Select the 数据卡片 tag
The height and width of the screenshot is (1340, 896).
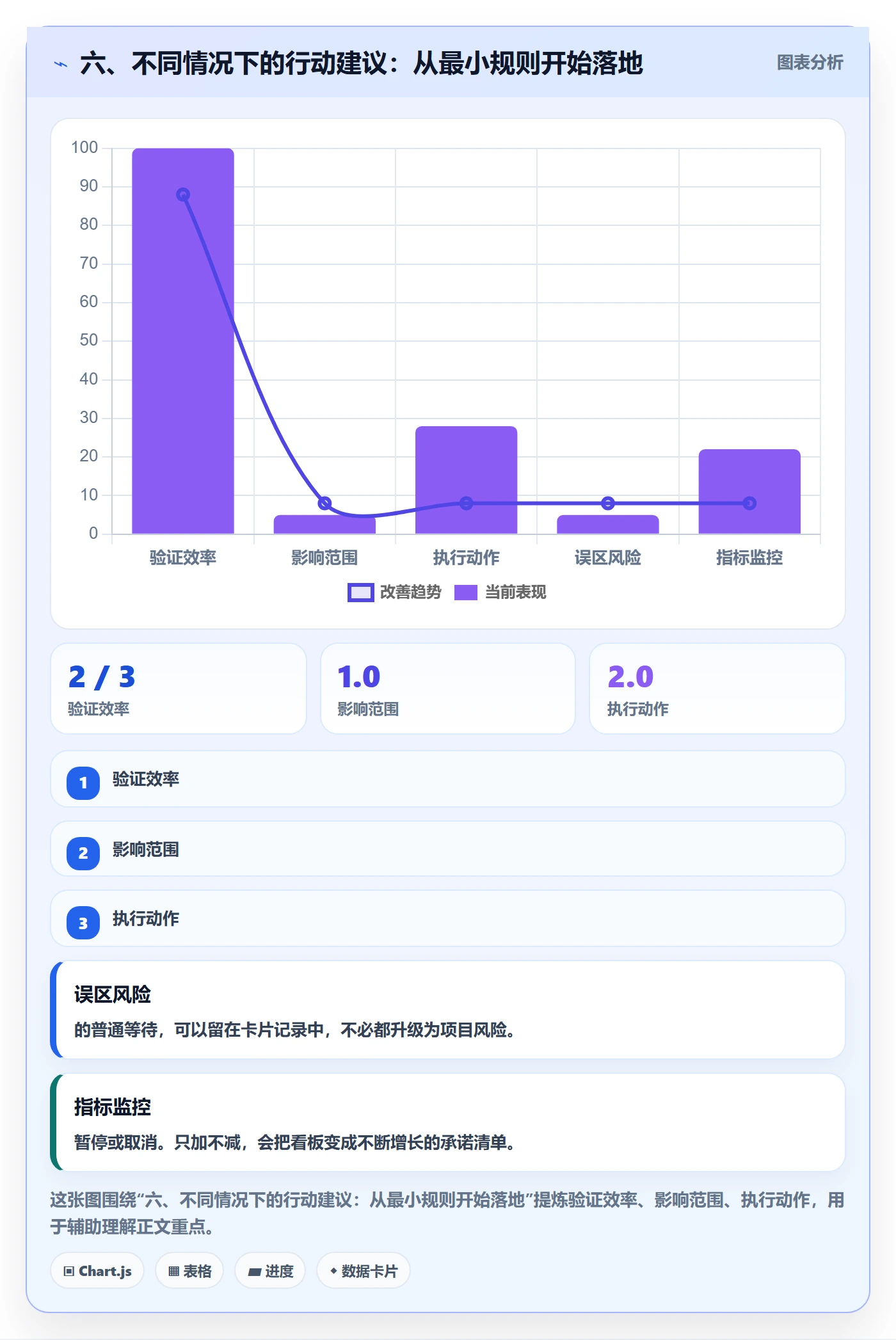pyautogui.click(x=364, y=1271)
